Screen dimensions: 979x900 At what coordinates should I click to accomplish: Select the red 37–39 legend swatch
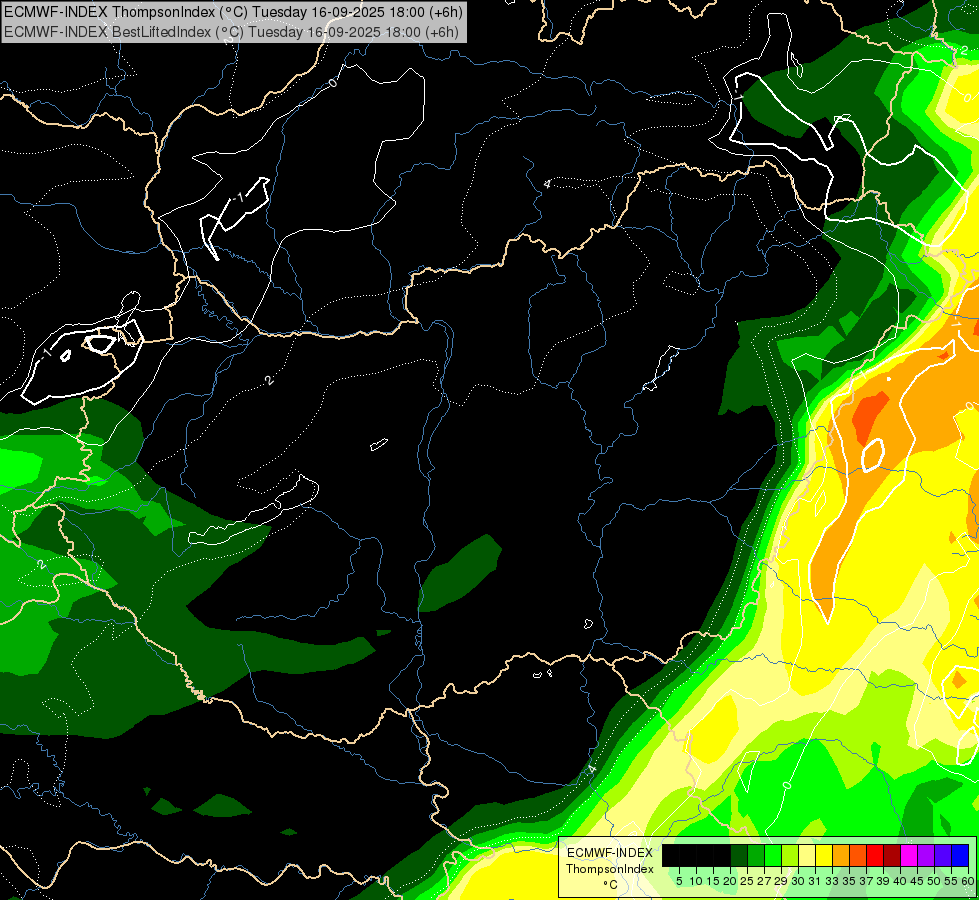point(875,856)
